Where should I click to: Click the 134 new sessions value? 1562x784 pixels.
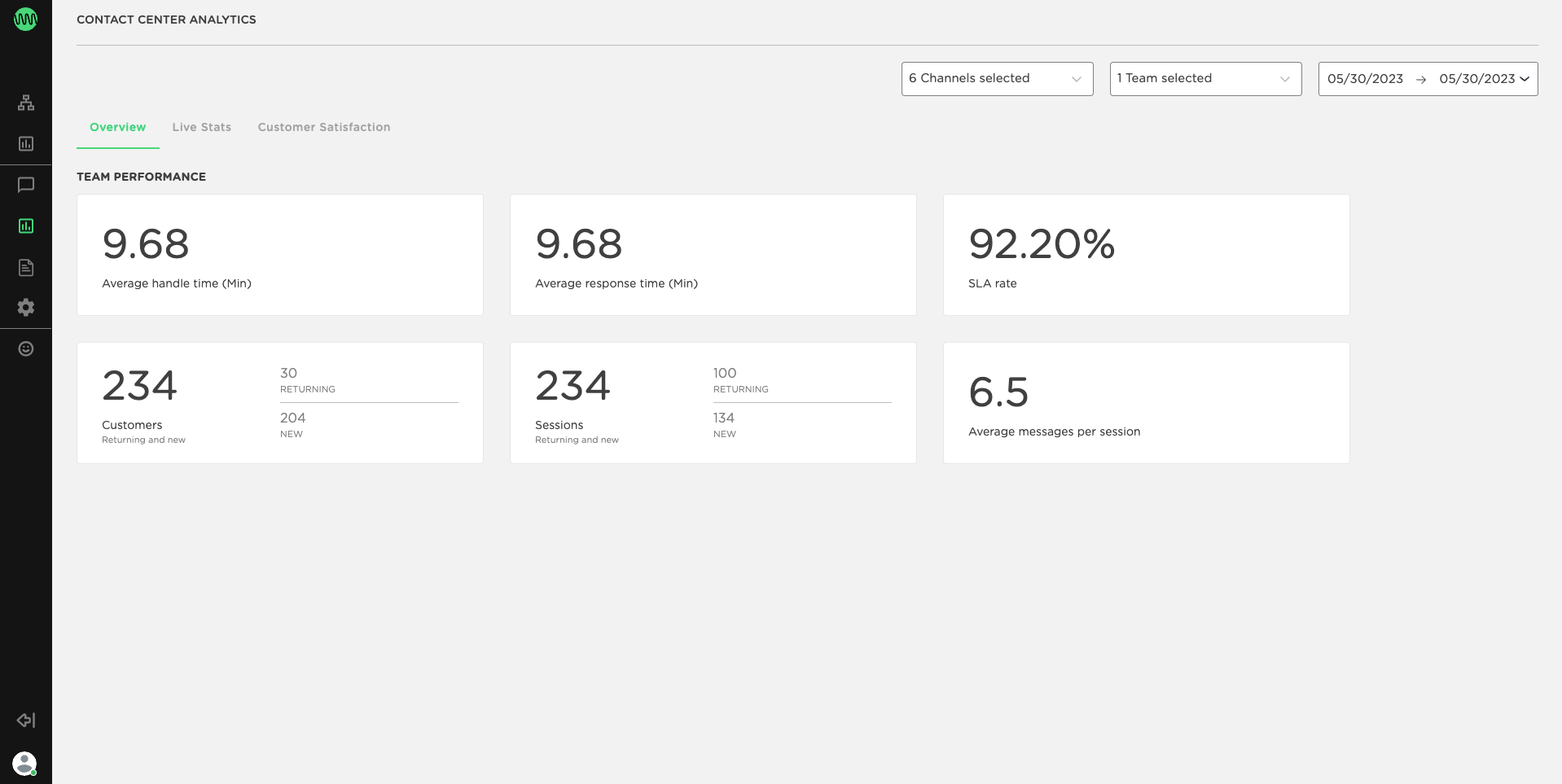[x=724, y=418]
